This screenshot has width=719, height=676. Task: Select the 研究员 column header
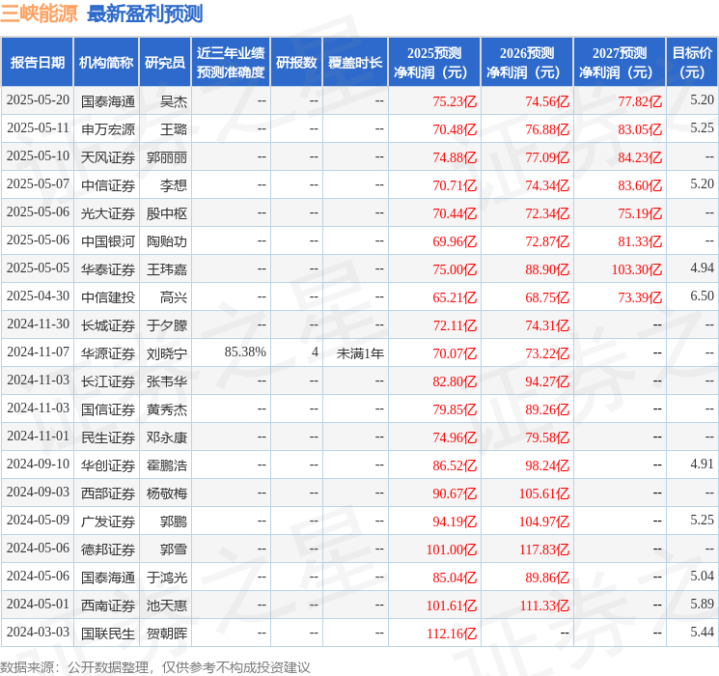pyautogui.click(x=165, y=62)
